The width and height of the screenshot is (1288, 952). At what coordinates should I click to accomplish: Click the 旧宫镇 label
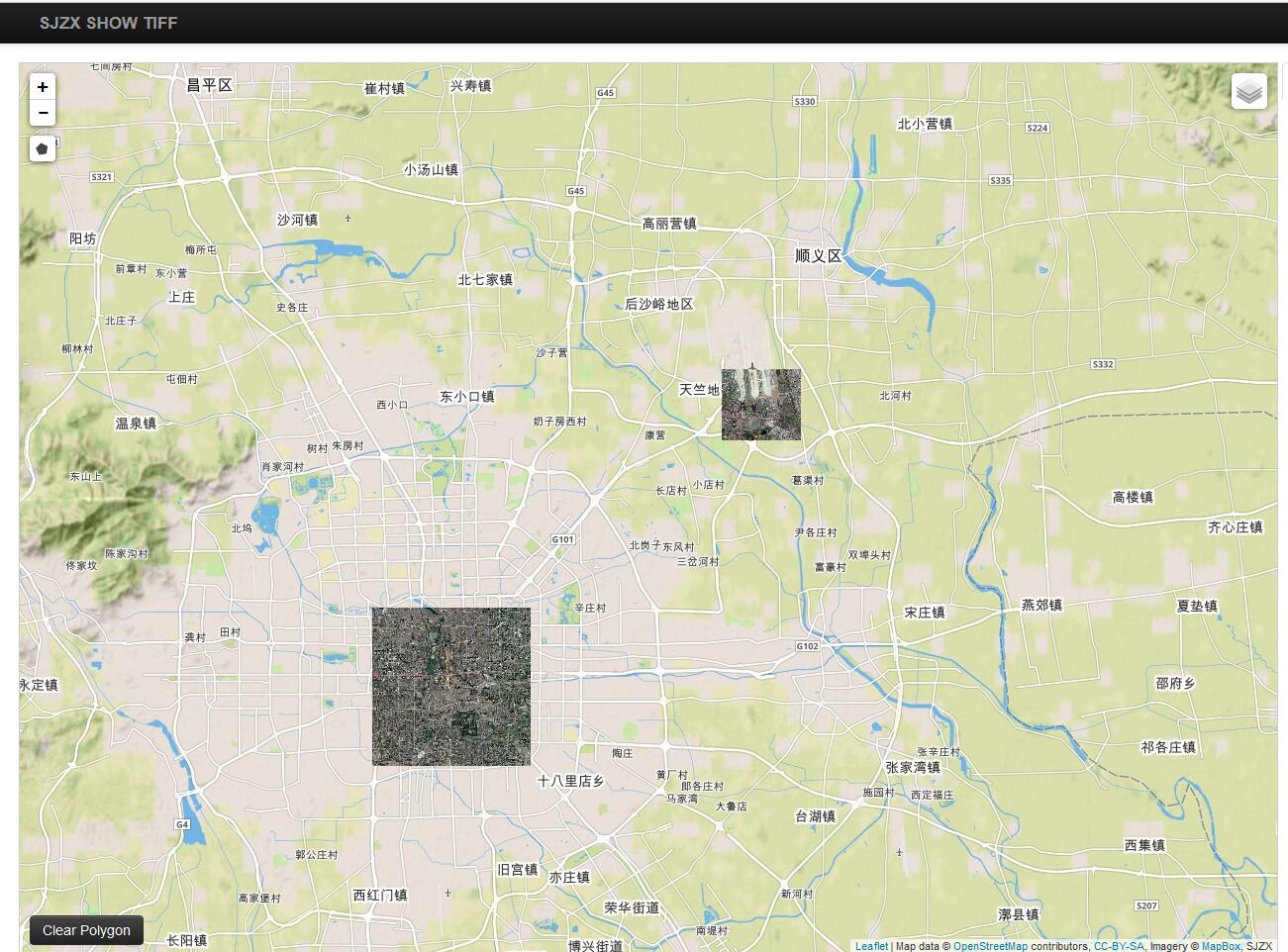click(x=518, y=870)
